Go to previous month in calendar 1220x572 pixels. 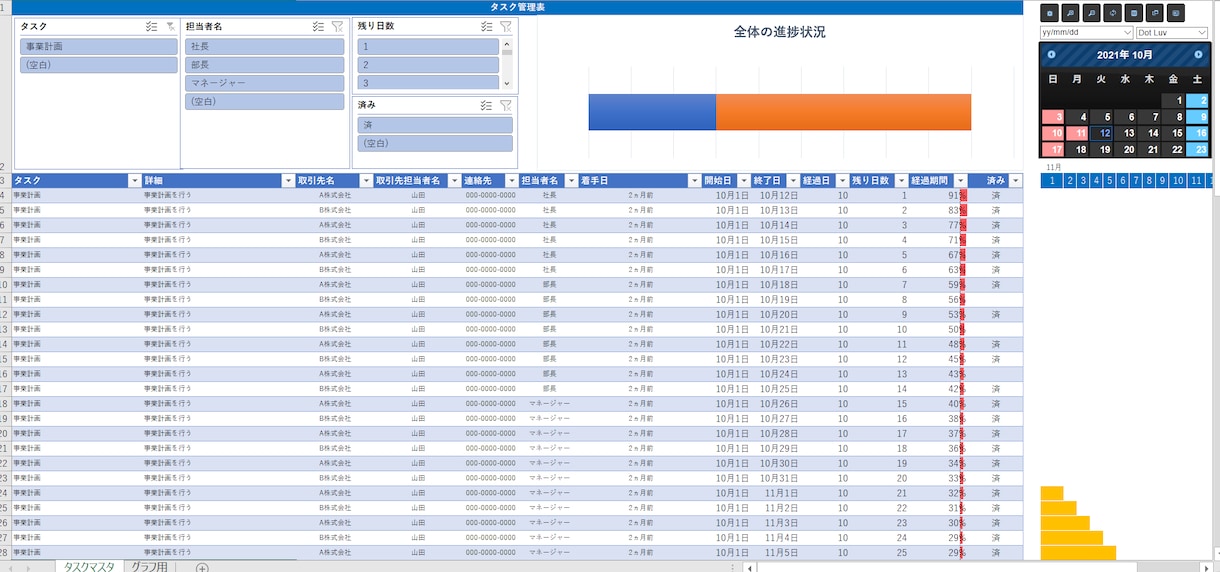coord(1051,54)
